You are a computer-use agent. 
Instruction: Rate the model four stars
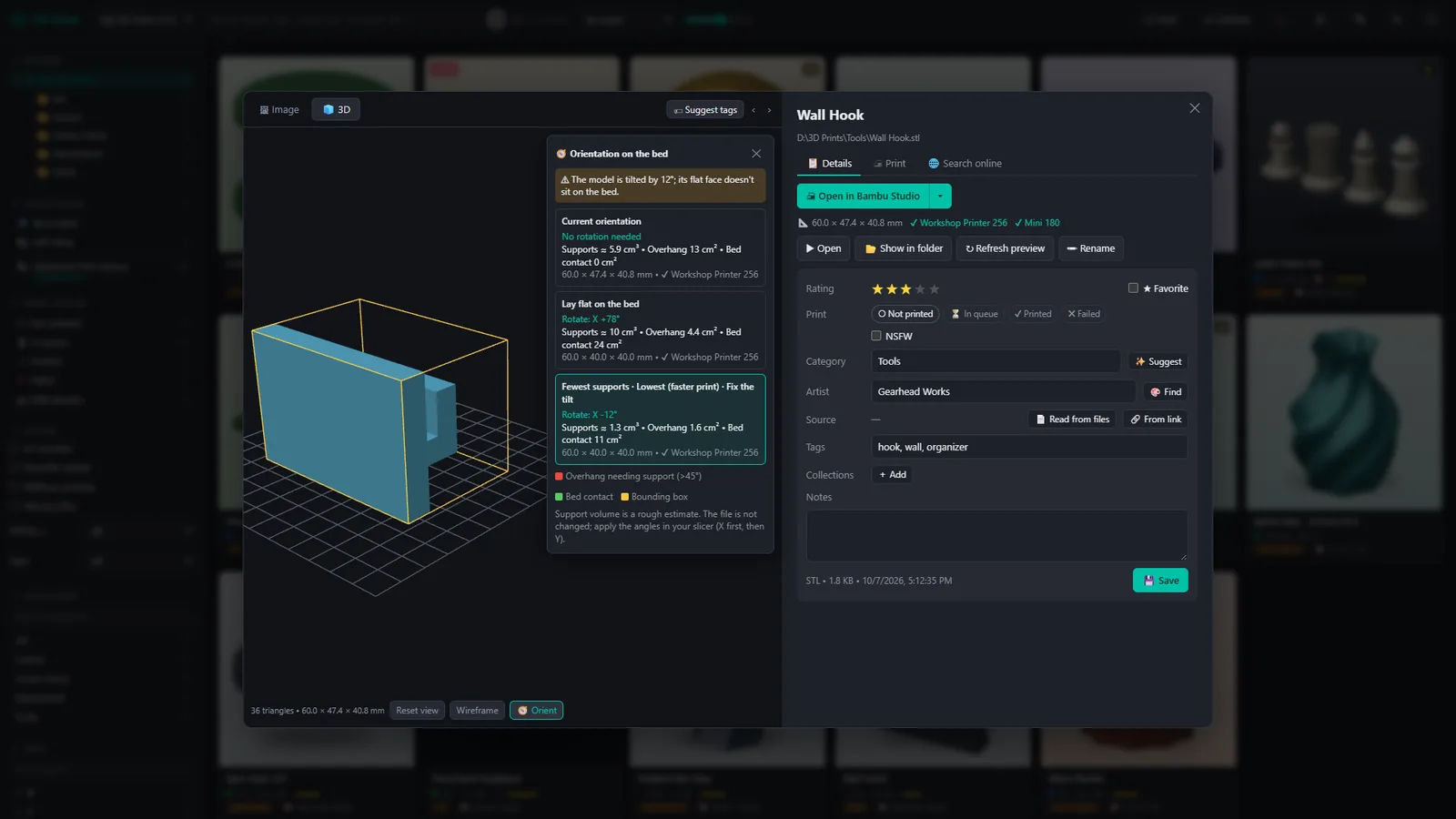(x=920, y=289)
